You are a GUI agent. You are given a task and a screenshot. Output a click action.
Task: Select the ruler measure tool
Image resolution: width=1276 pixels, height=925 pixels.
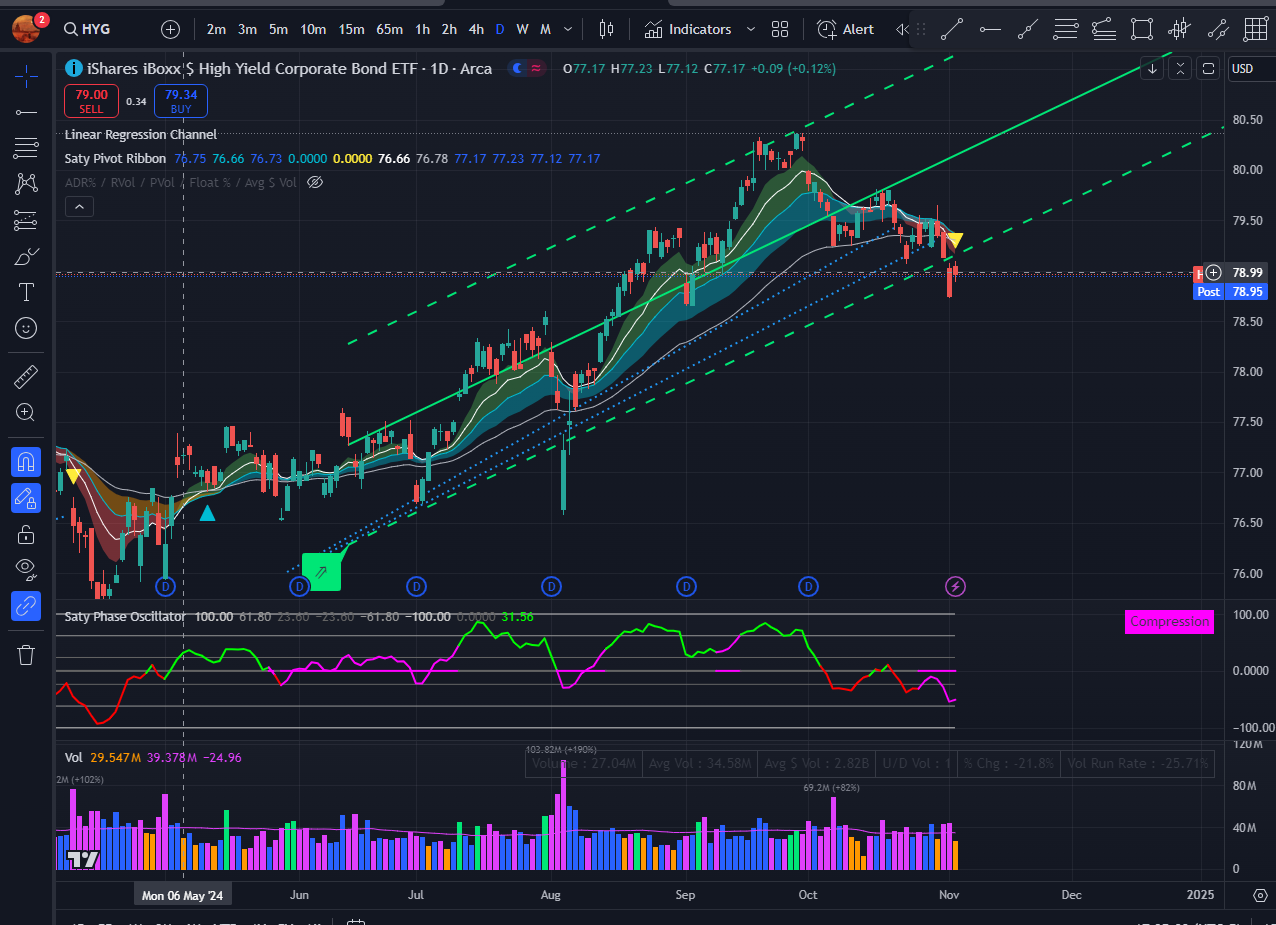point(26,376)
